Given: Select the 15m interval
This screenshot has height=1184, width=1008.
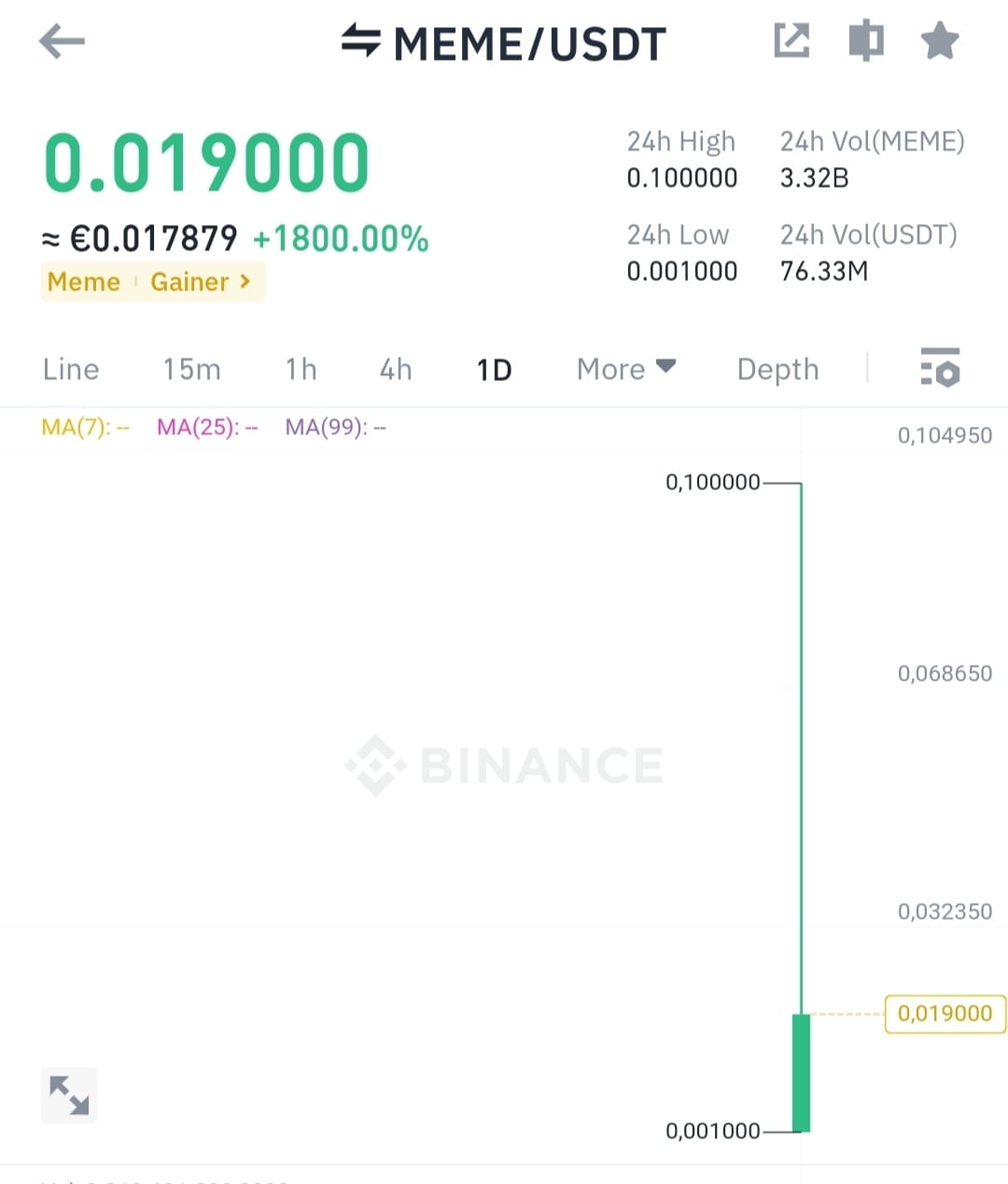Looking at the screenshot, I should point(191,369).
